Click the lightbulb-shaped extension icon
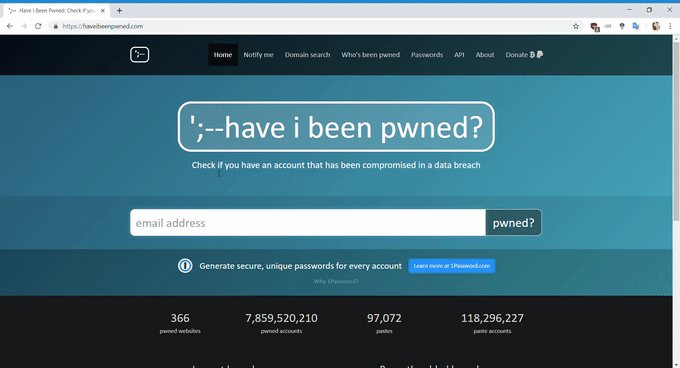Viewport: 680px width, 368px height. click(622, 26)
